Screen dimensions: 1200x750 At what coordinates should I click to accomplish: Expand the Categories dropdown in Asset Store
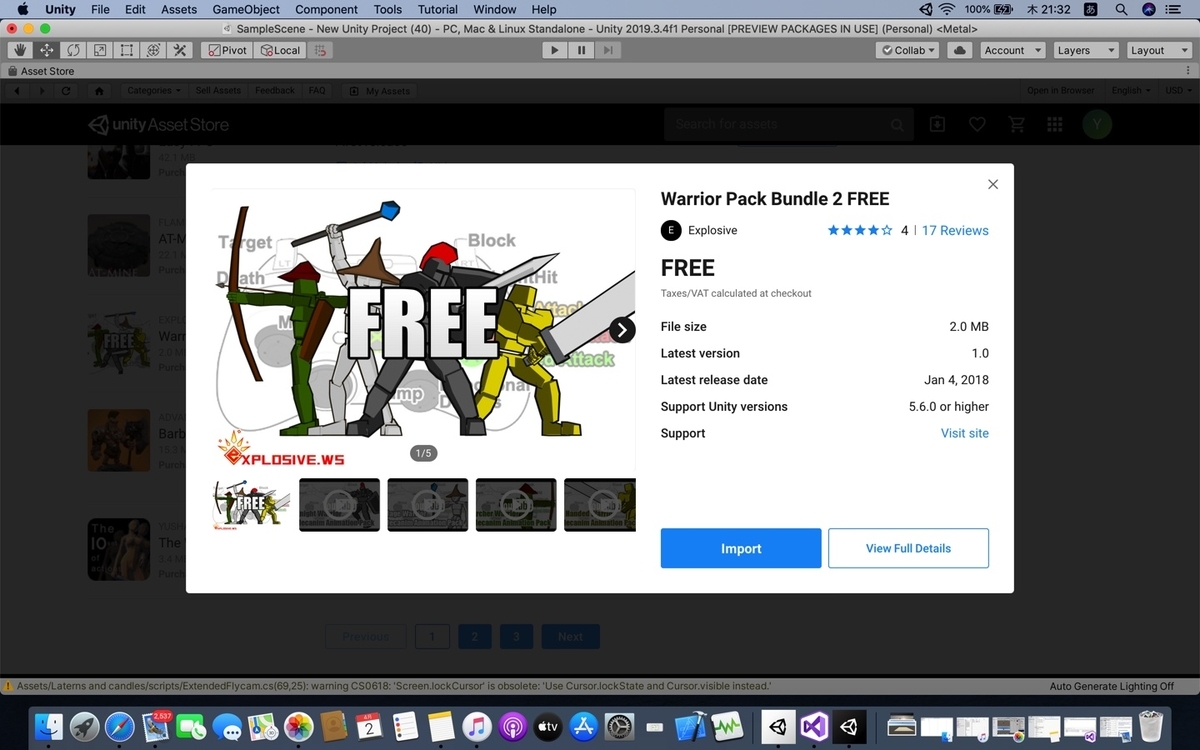(154, 90)
